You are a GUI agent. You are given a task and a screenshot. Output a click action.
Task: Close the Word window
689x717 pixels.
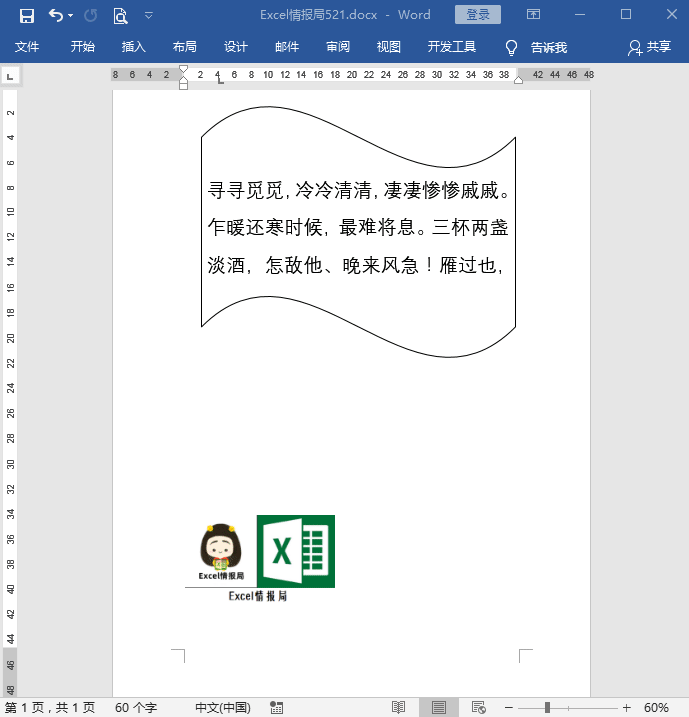672,15
